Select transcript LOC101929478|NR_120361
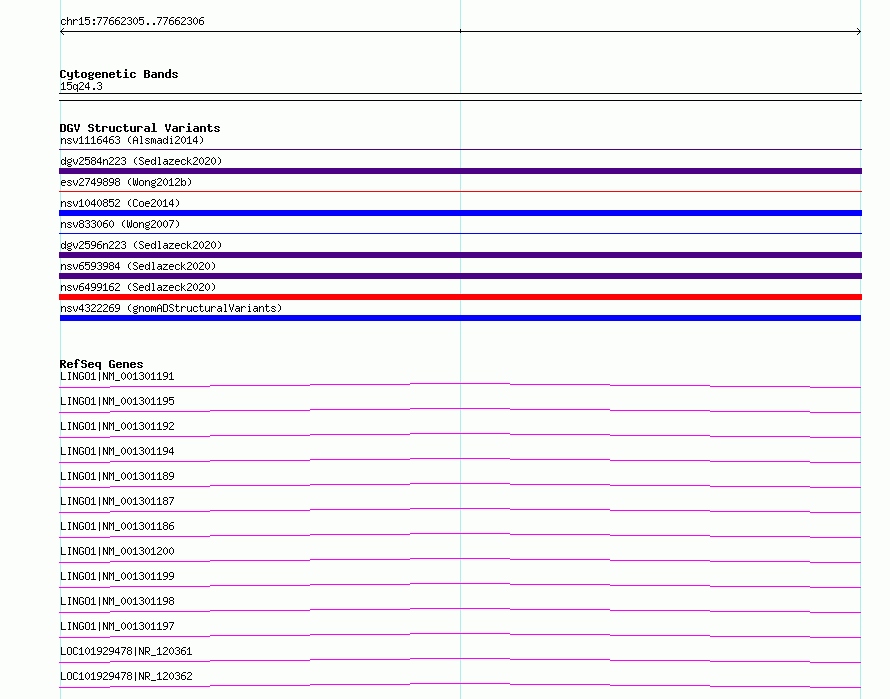Image resolution: width=890 pixels, height=699 pixels. (126, 651)
